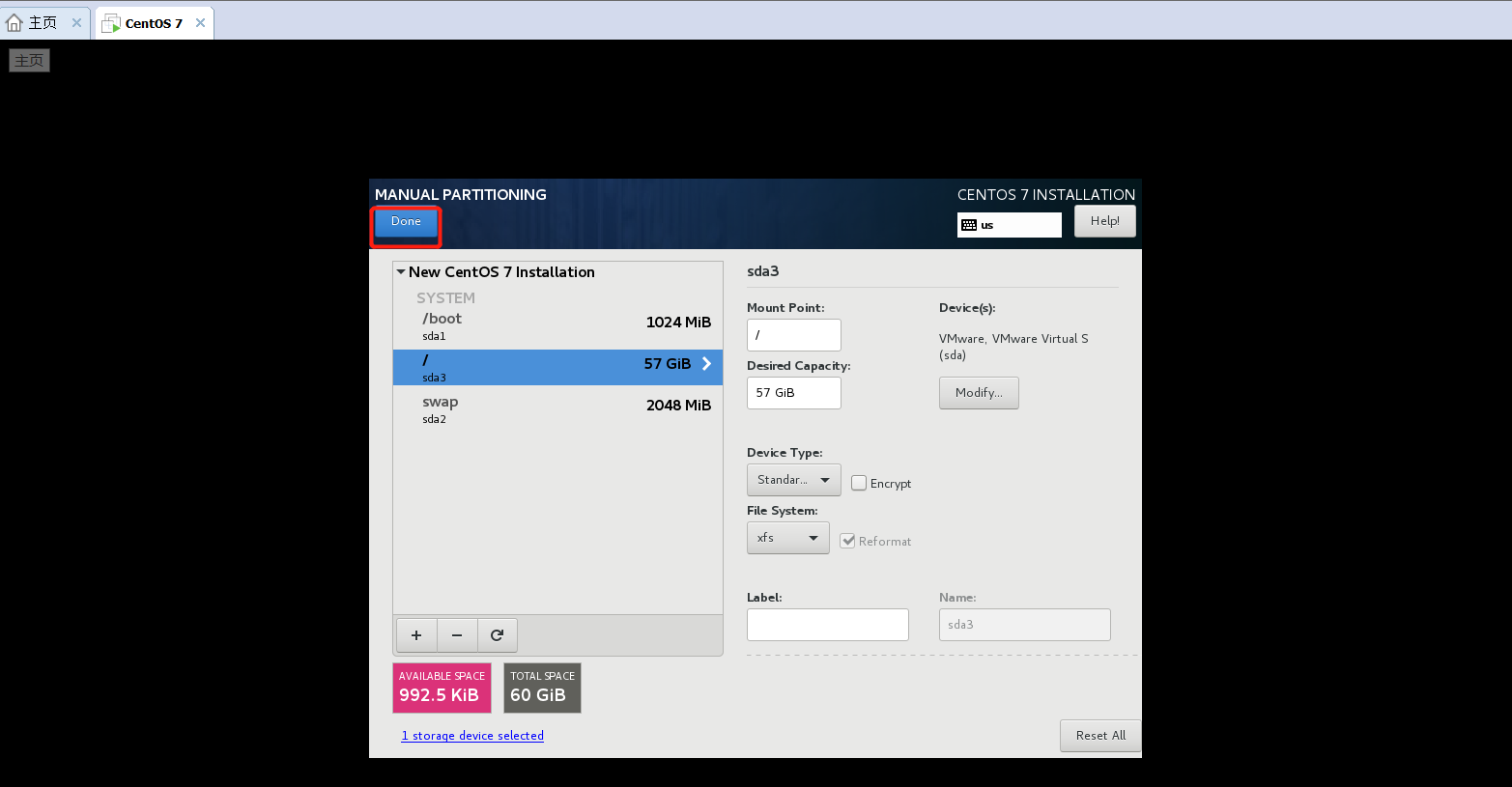This screenshot has height=787, width=1512.
Task: Click the Reset All button
Action: (x=1100, y=736)
